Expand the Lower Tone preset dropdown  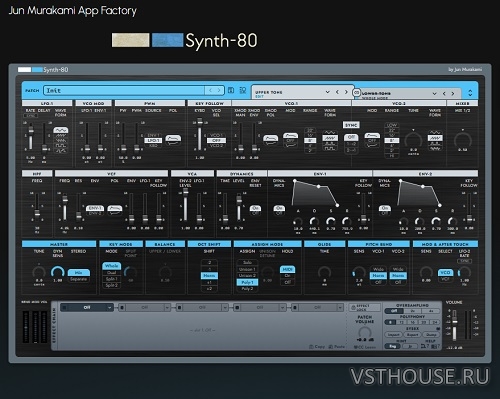point(434,94)
